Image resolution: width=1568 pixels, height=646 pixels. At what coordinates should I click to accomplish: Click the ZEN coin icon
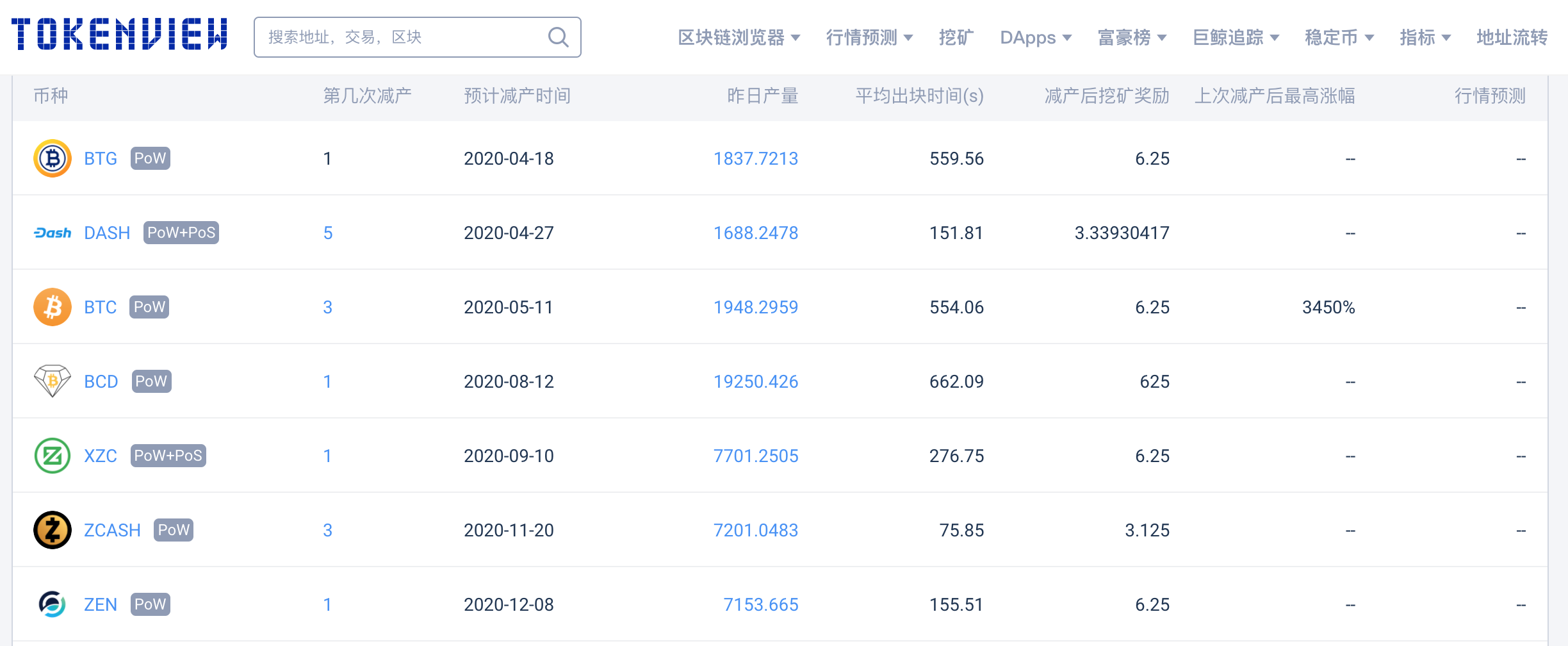point(53,604)
